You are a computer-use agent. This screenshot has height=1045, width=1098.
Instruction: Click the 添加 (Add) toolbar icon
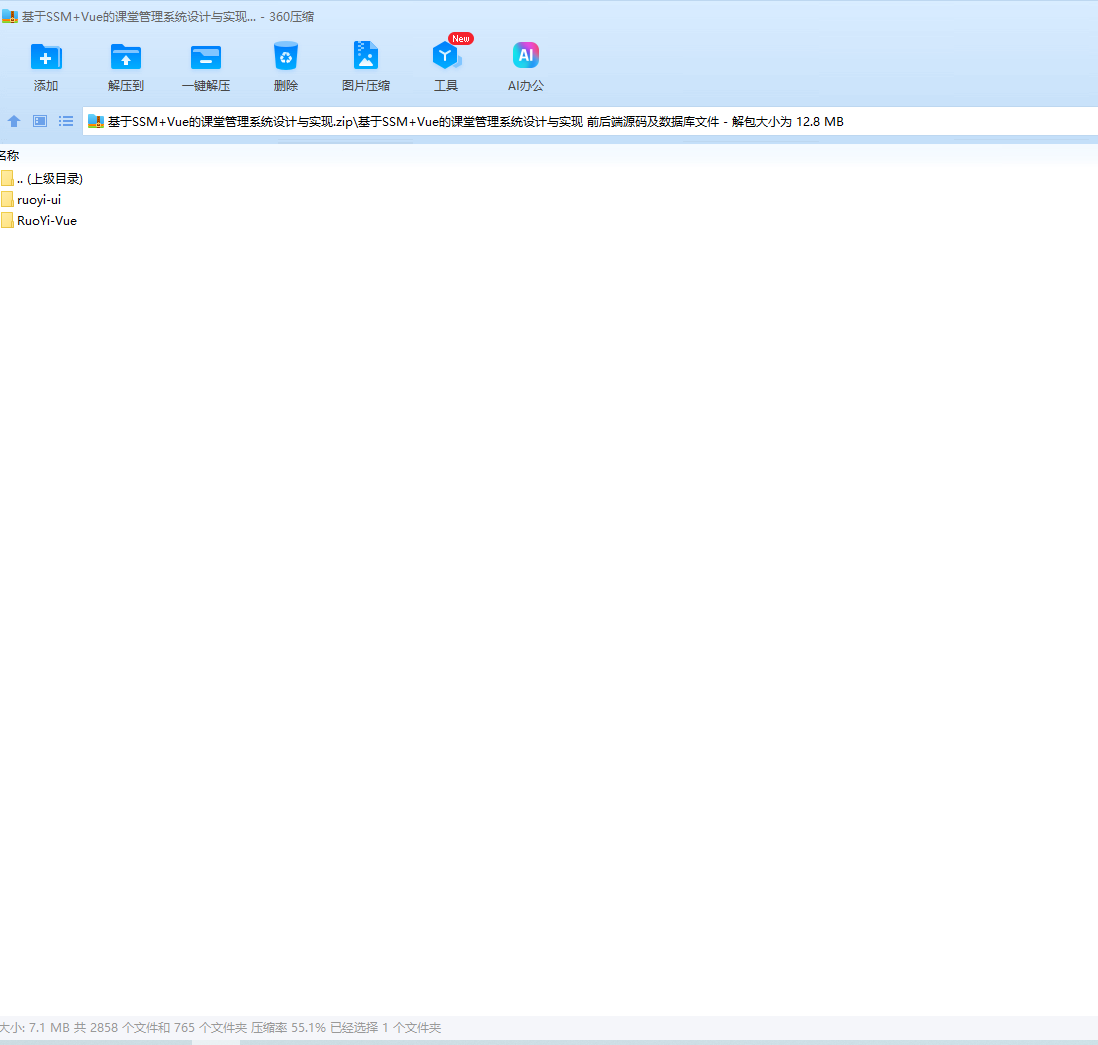click(x=46, y=57)
